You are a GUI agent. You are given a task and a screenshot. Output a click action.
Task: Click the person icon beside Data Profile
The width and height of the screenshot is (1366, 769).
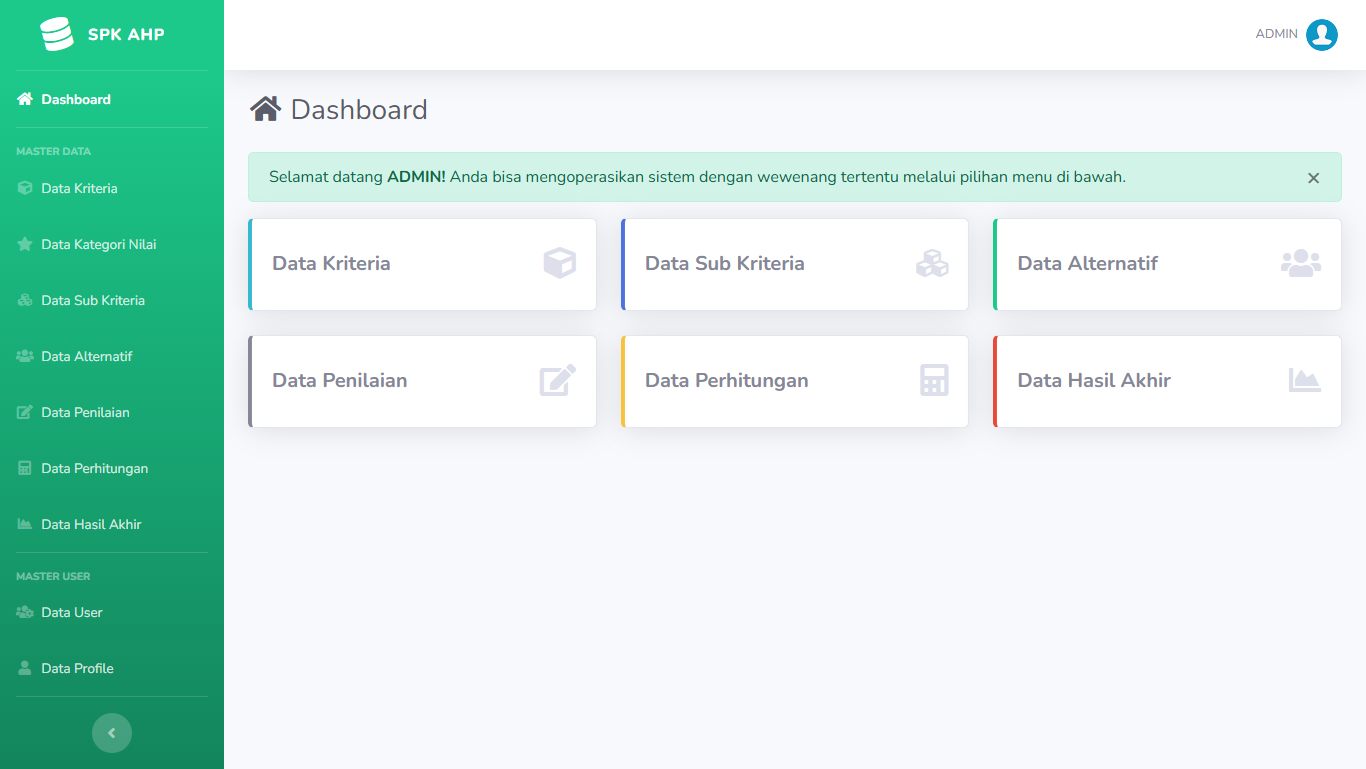pos(25,668)
